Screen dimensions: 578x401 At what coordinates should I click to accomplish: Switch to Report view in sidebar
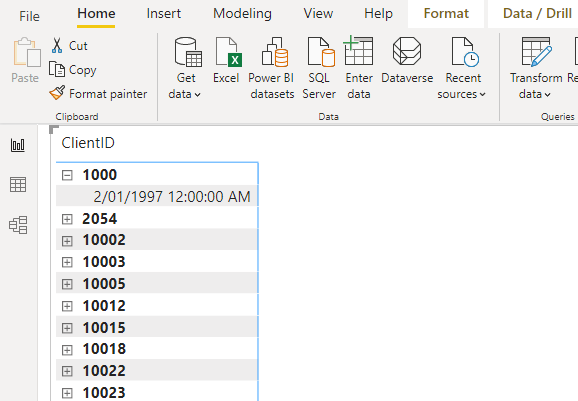(18, 145)
